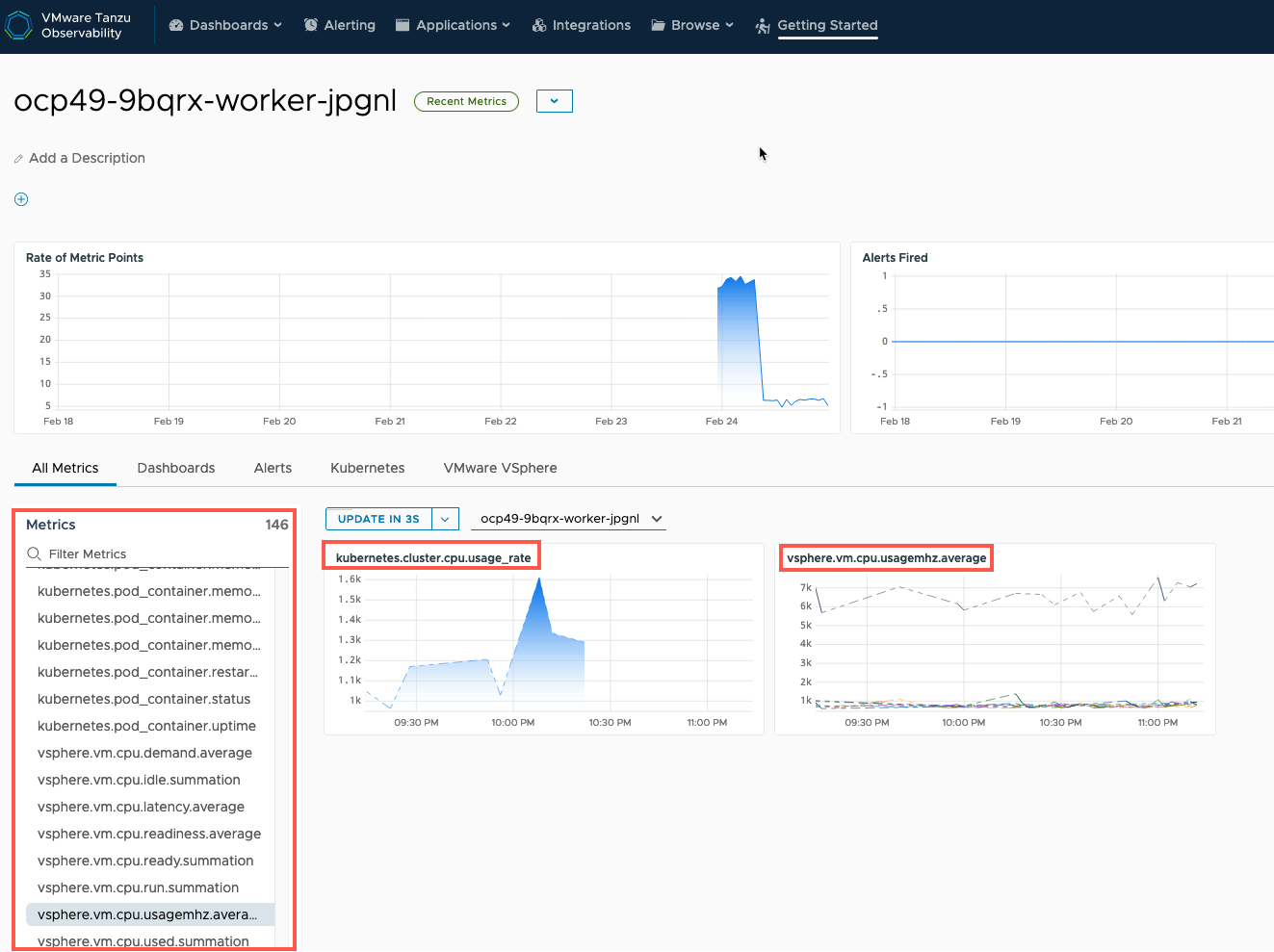Open the Browse dropdown menu
This screenshot has width=1274, height=952.
pos(692,25)
